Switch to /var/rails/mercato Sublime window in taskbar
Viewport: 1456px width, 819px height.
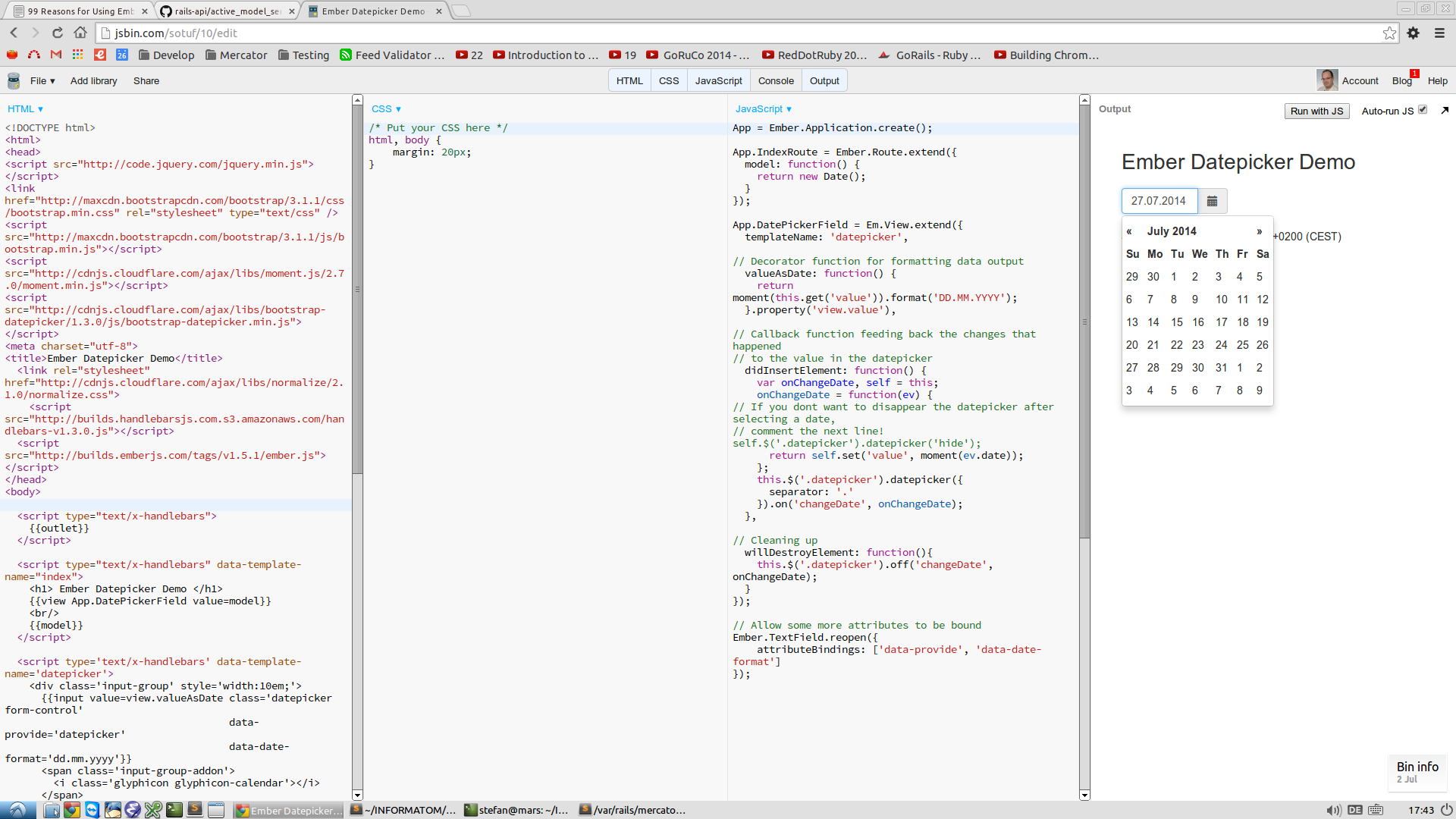[x=632, y=810]
